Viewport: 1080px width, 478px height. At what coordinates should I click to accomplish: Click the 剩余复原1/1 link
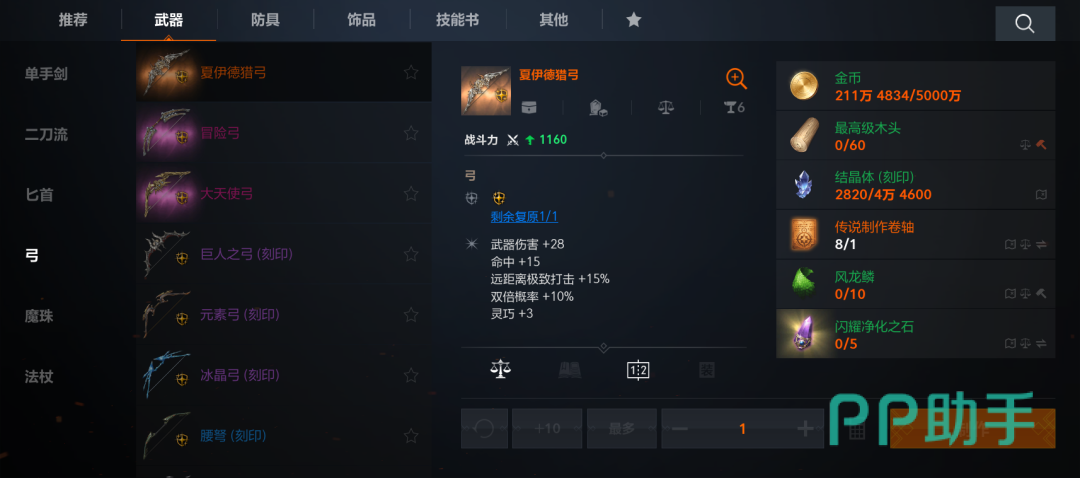(524, 216)
